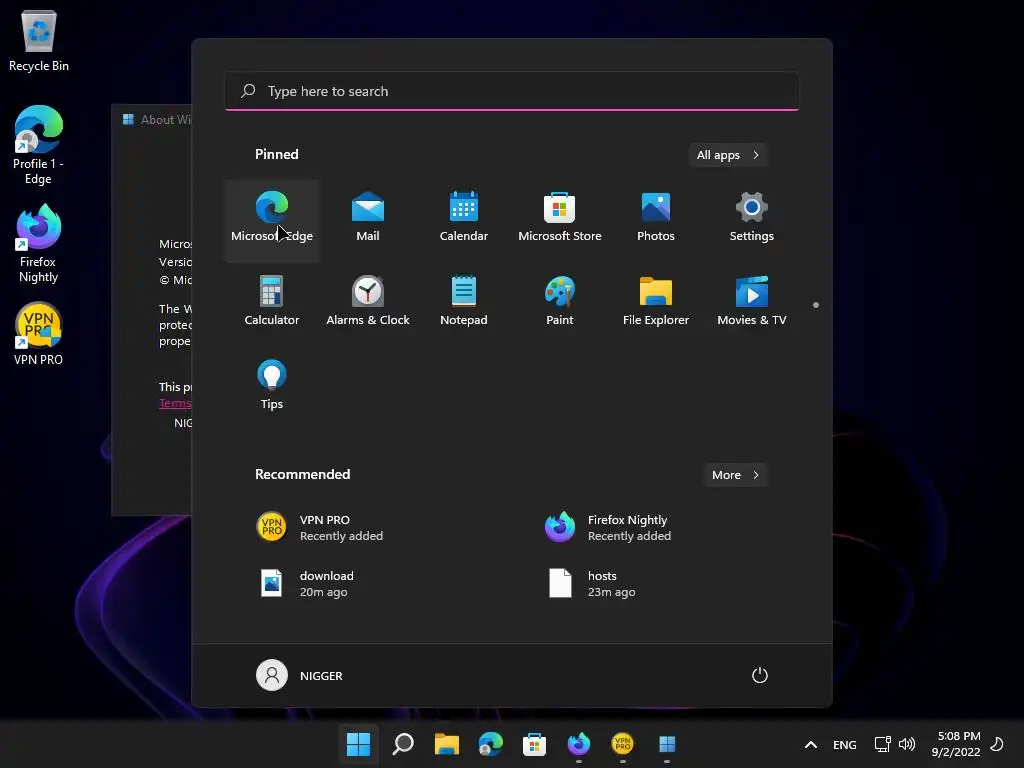Image resolution: width=1024 pixels, height=768 pixels.
Task: Click the power button in Start menu
Action: 760,675
